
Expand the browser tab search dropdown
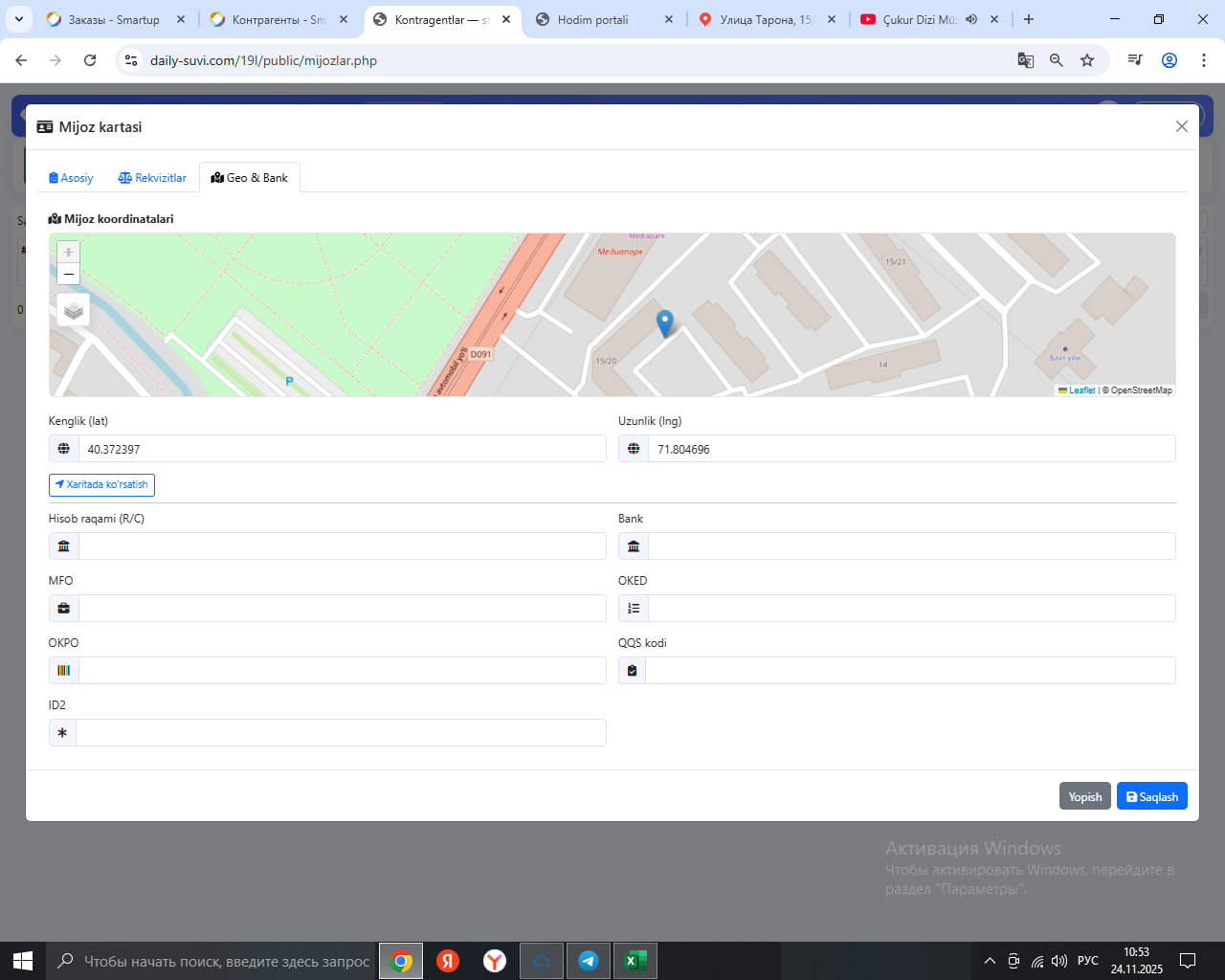point(19,19)
